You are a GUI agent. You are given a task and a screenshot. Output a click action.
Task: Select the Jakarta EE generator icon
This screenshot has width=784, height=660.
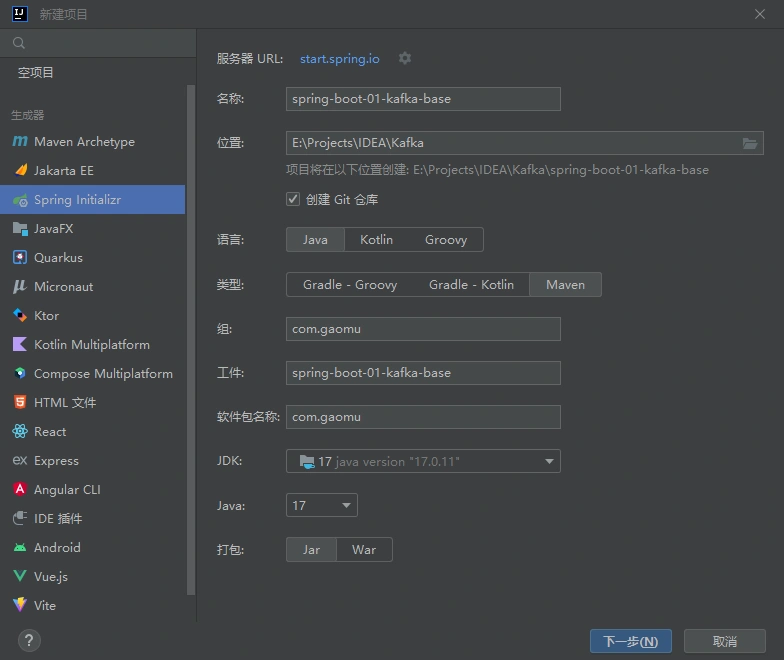pyautogui.click(x=19, y=171)
